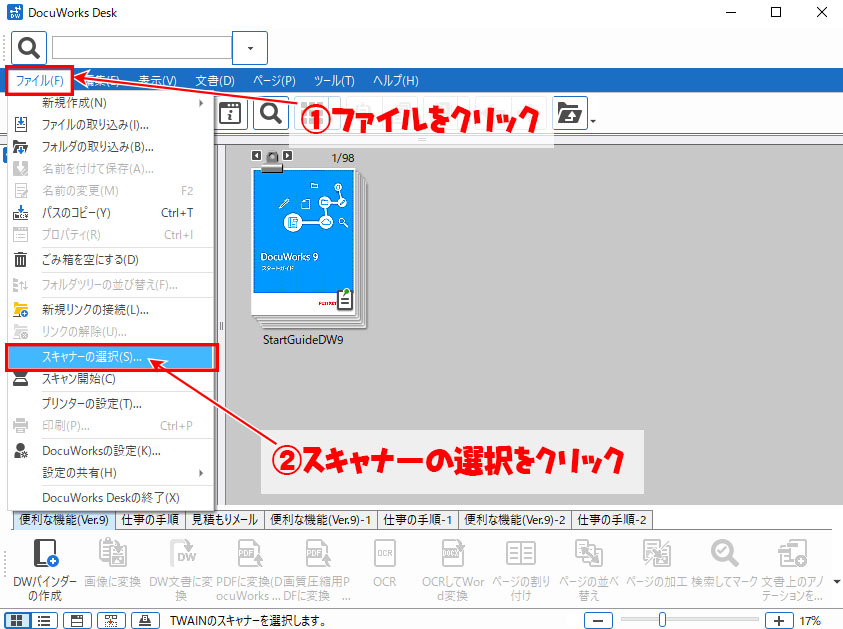Switch to 見積もりメール tab
This screenshot has height=629, width=843.
tap(225, 520)
